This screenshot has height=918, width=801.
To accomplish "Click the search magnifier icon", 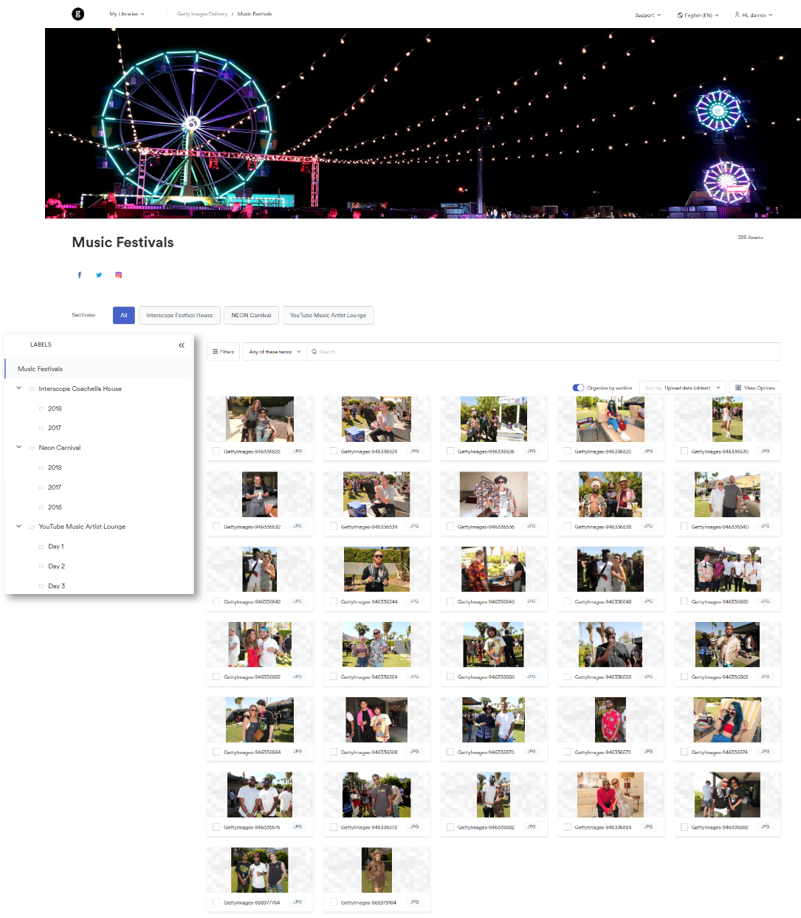I will pyautogui.click(x=313, y=352).
